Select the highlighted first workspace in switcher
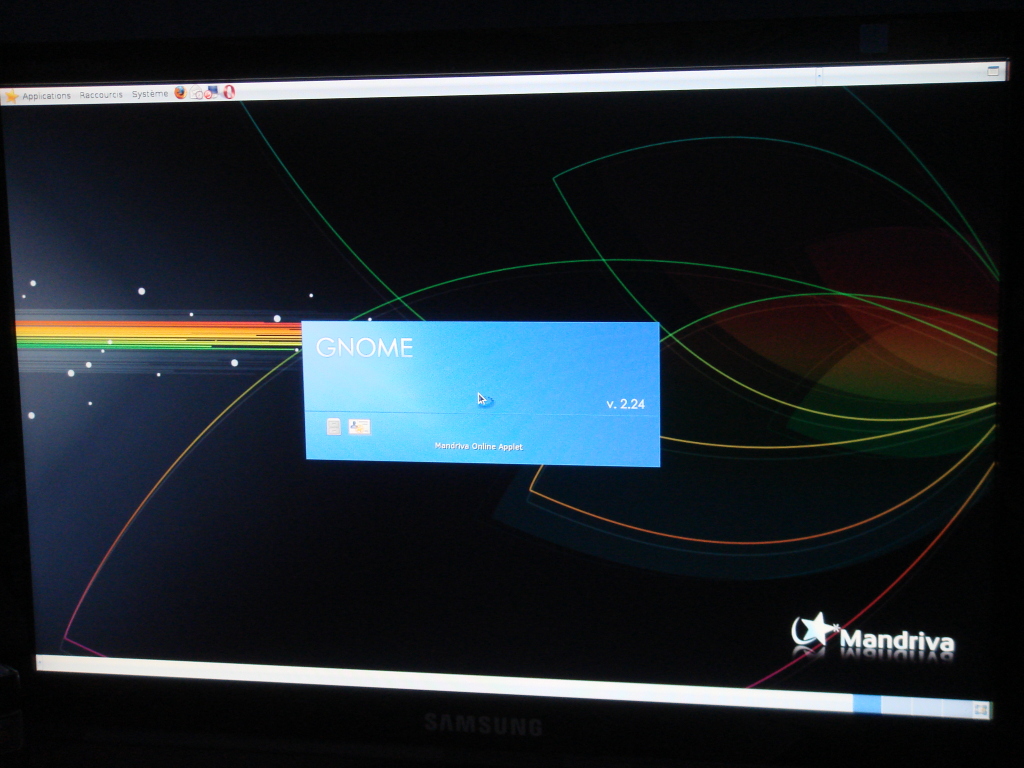Image resolution: width=1024 pixels, height=768 pixels. [x=867, y=704]
